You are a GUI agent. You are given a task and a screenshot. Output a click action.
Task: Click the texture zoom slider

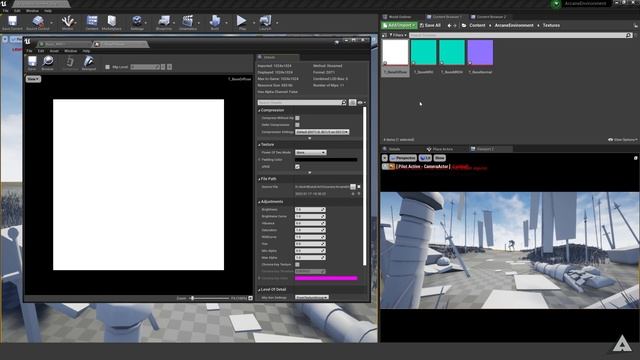pos(209,298)
